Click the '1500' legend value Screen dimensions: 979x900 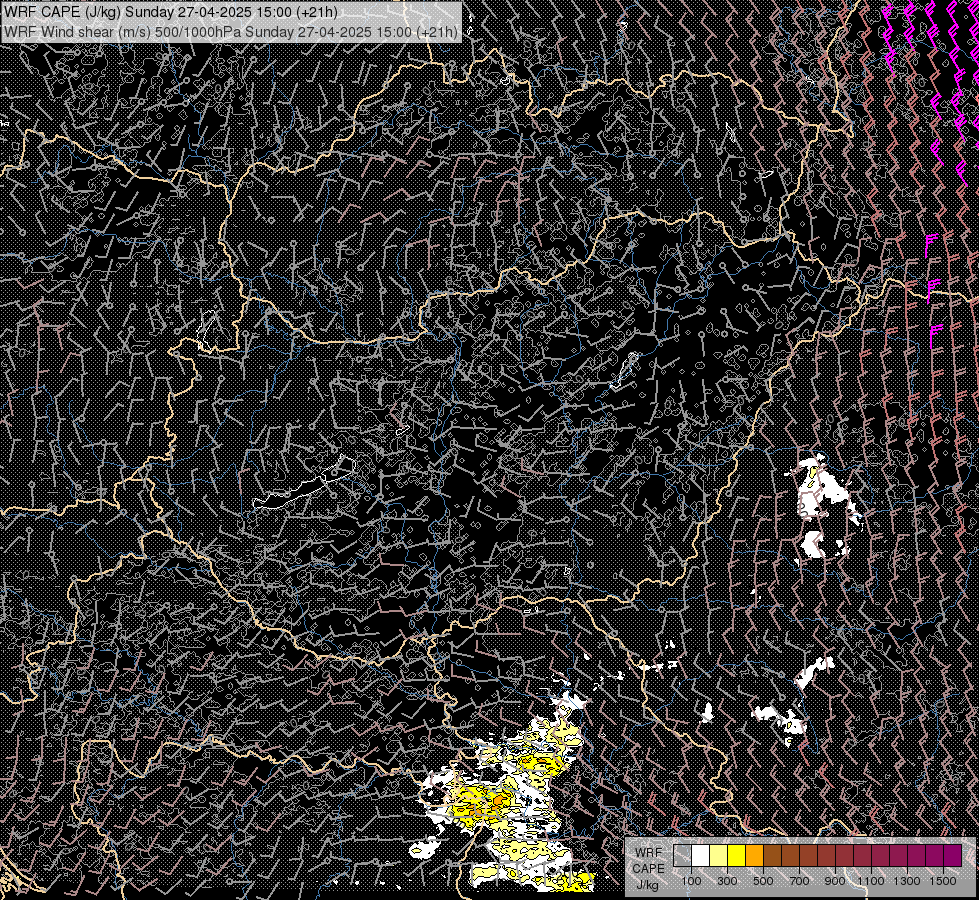(x=943, y=881)
